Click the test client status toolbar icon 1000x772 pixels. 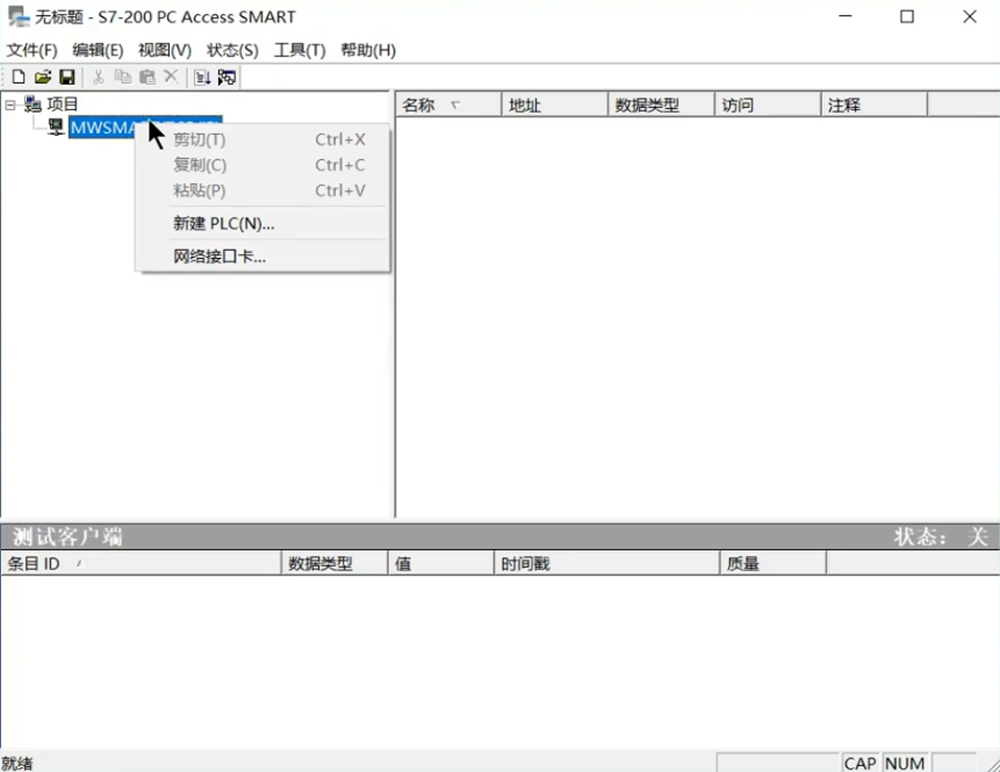coord(227,77)
